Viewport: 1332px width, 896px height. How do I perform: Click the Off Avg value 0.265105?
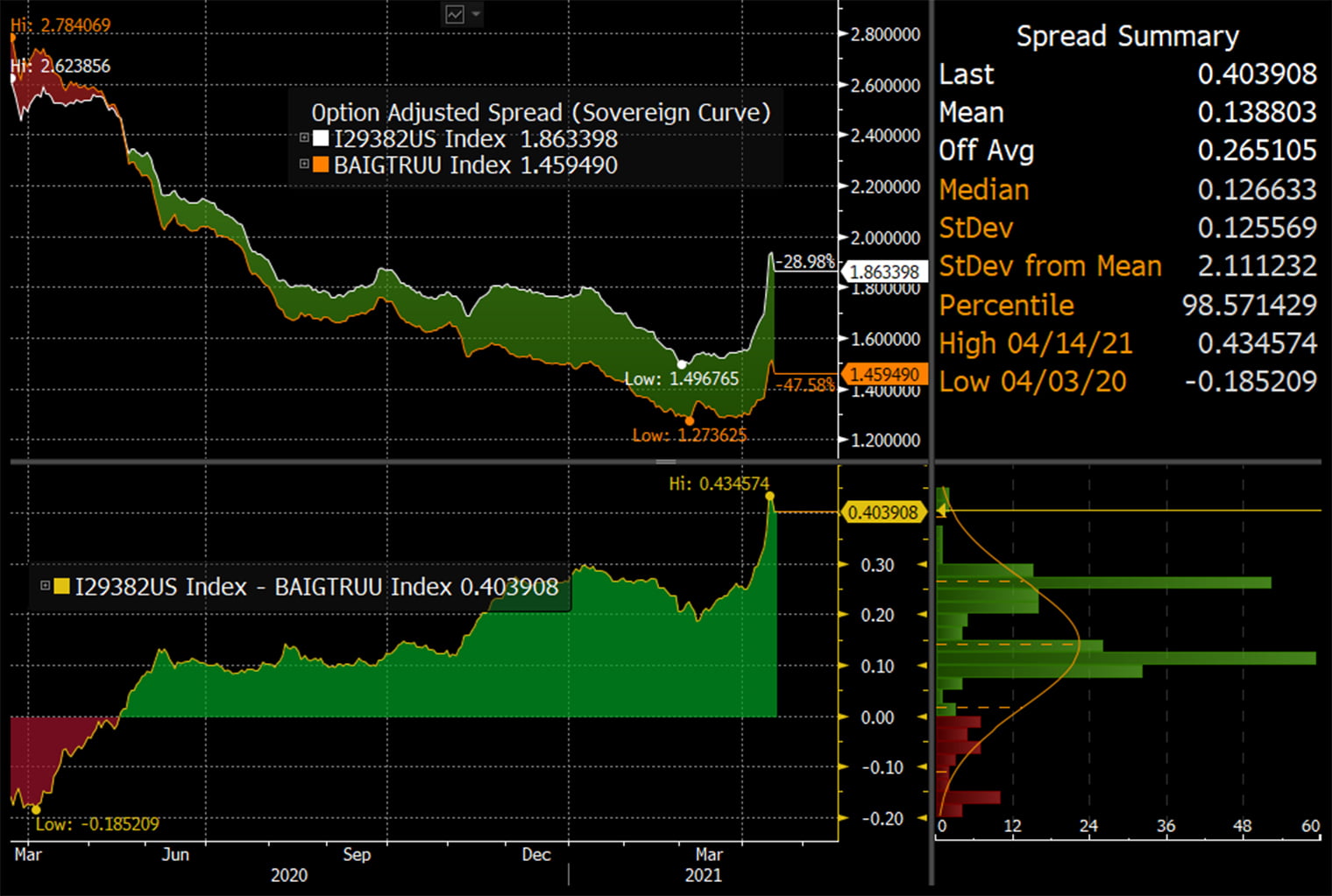coord(1257,151)
